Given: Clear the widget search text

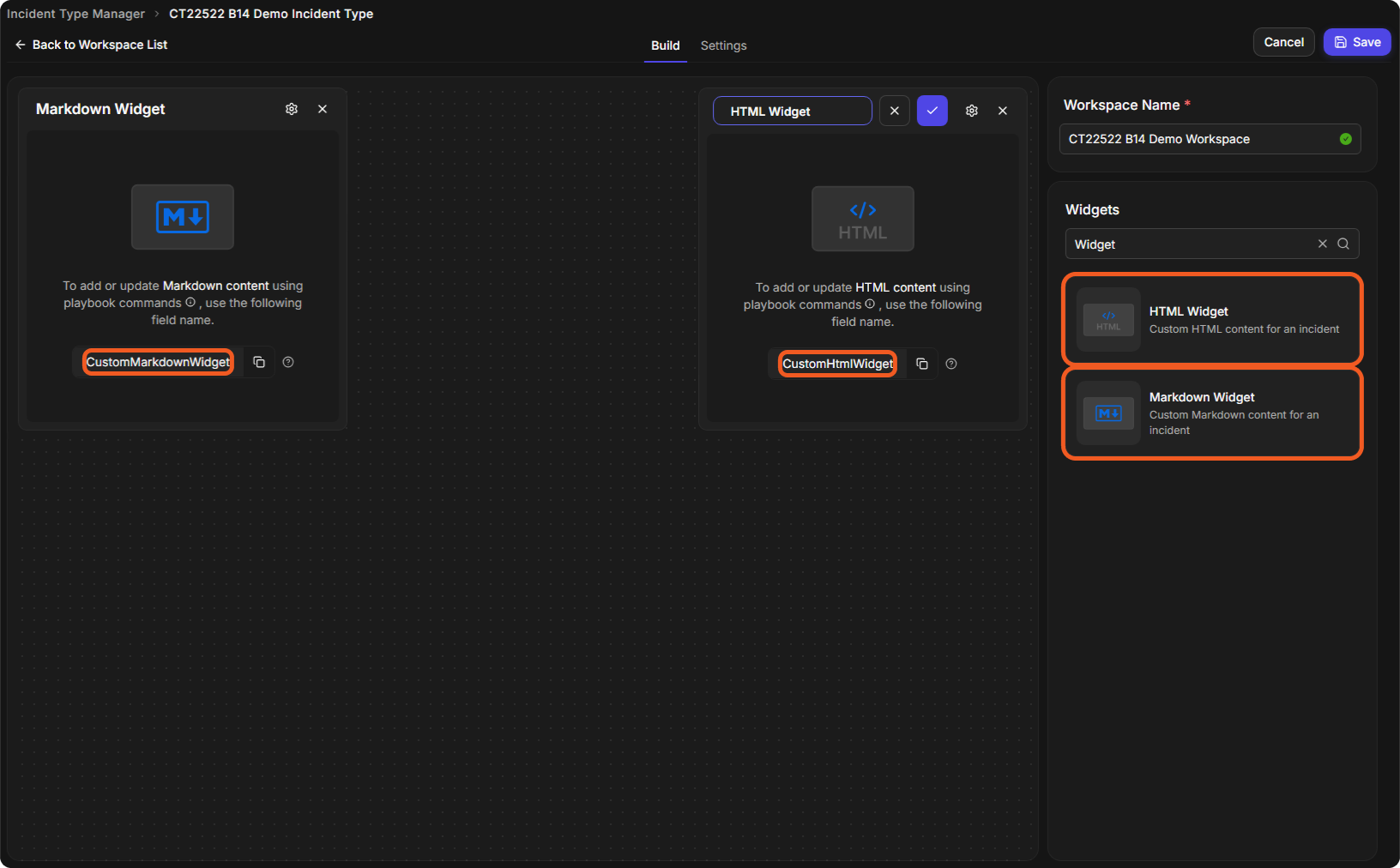Looking at the screenshot, I should 1323,244.
